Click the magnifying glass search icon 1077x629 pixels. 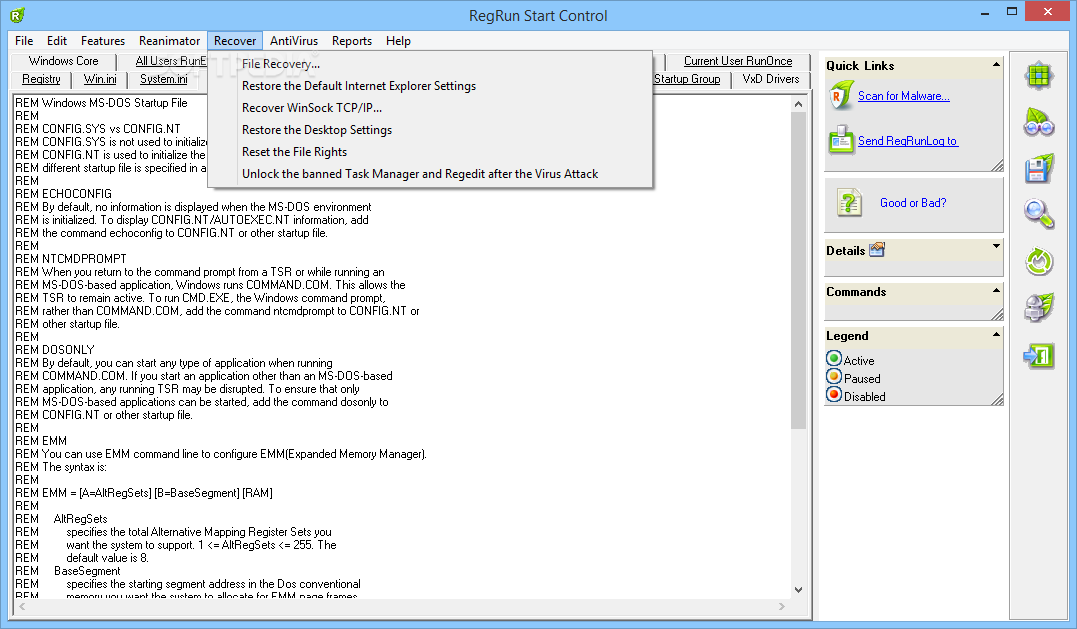1039,214
